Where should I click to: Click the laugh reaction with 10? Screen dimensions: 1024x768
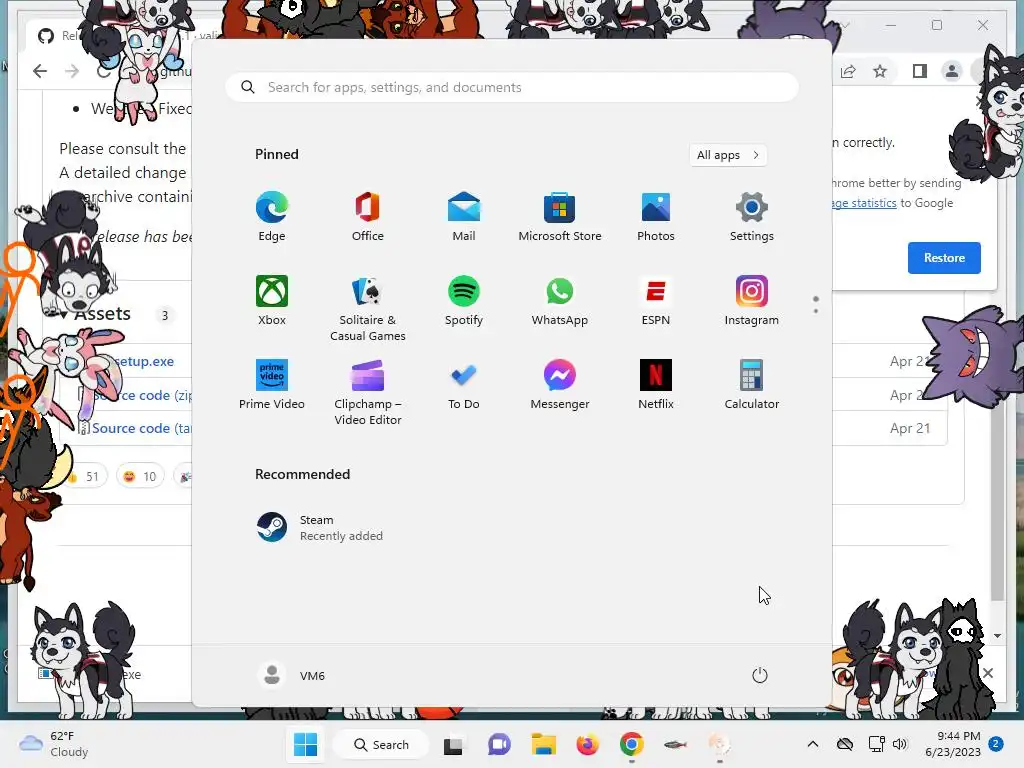[140, 476]
